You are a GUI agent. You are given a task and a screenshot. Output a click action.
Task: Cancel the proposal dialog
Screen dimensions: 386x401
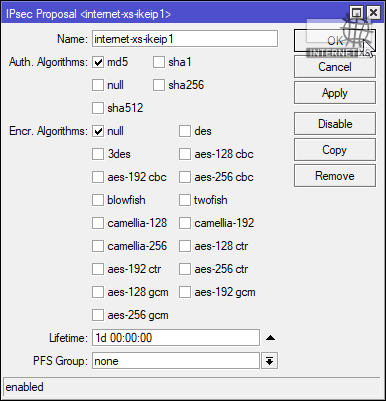[x=335, y=67]
